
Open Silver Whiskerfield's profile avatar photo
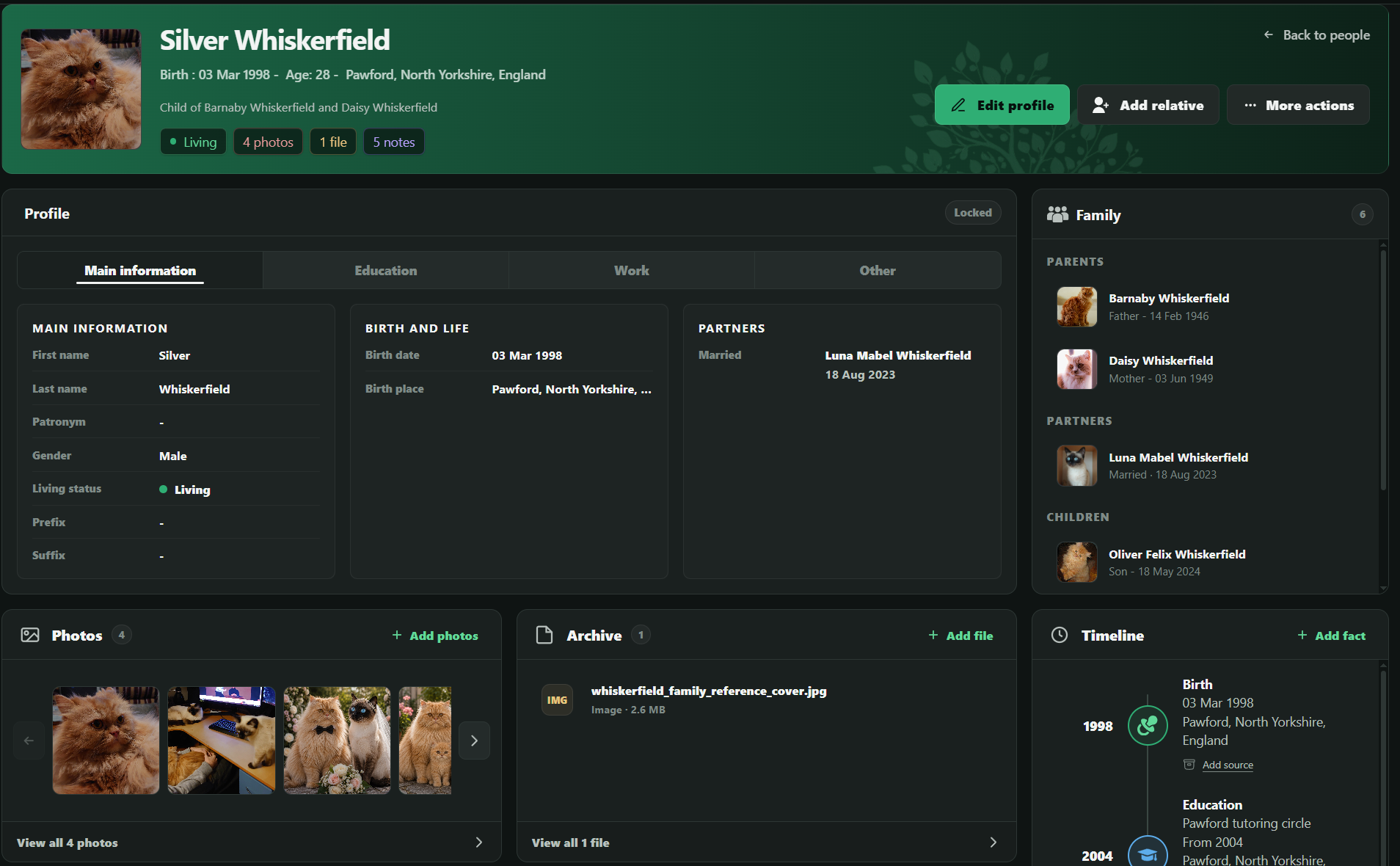point(81,90)
